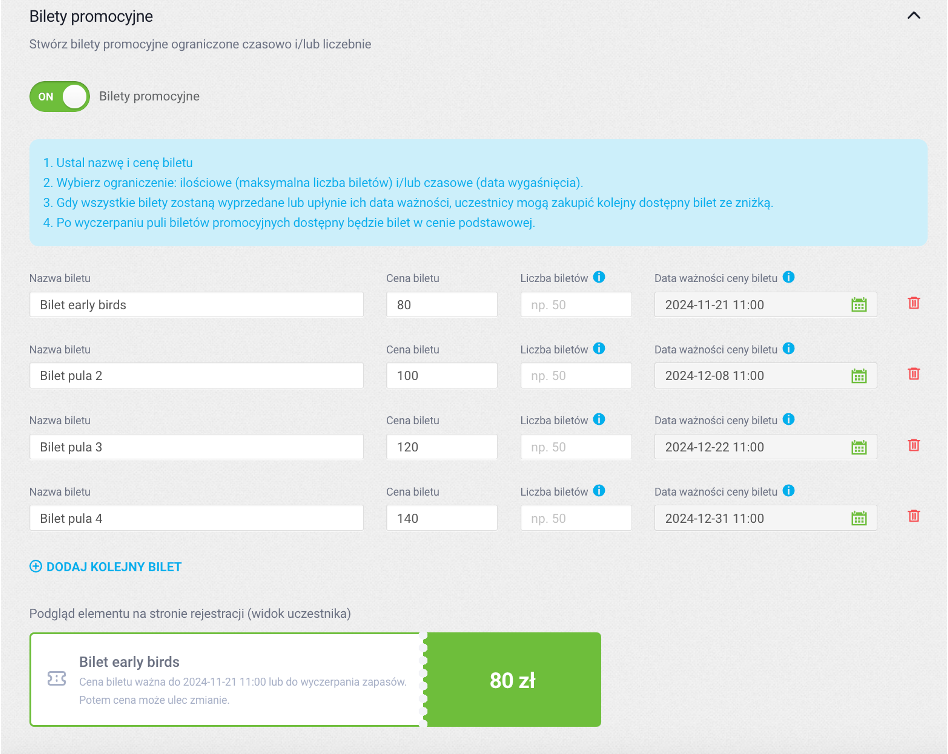Open the 2024-12-31 11:00 date field
Image resolution: width=948 pixels, height=754 pixels.
(x=765, y=518)
